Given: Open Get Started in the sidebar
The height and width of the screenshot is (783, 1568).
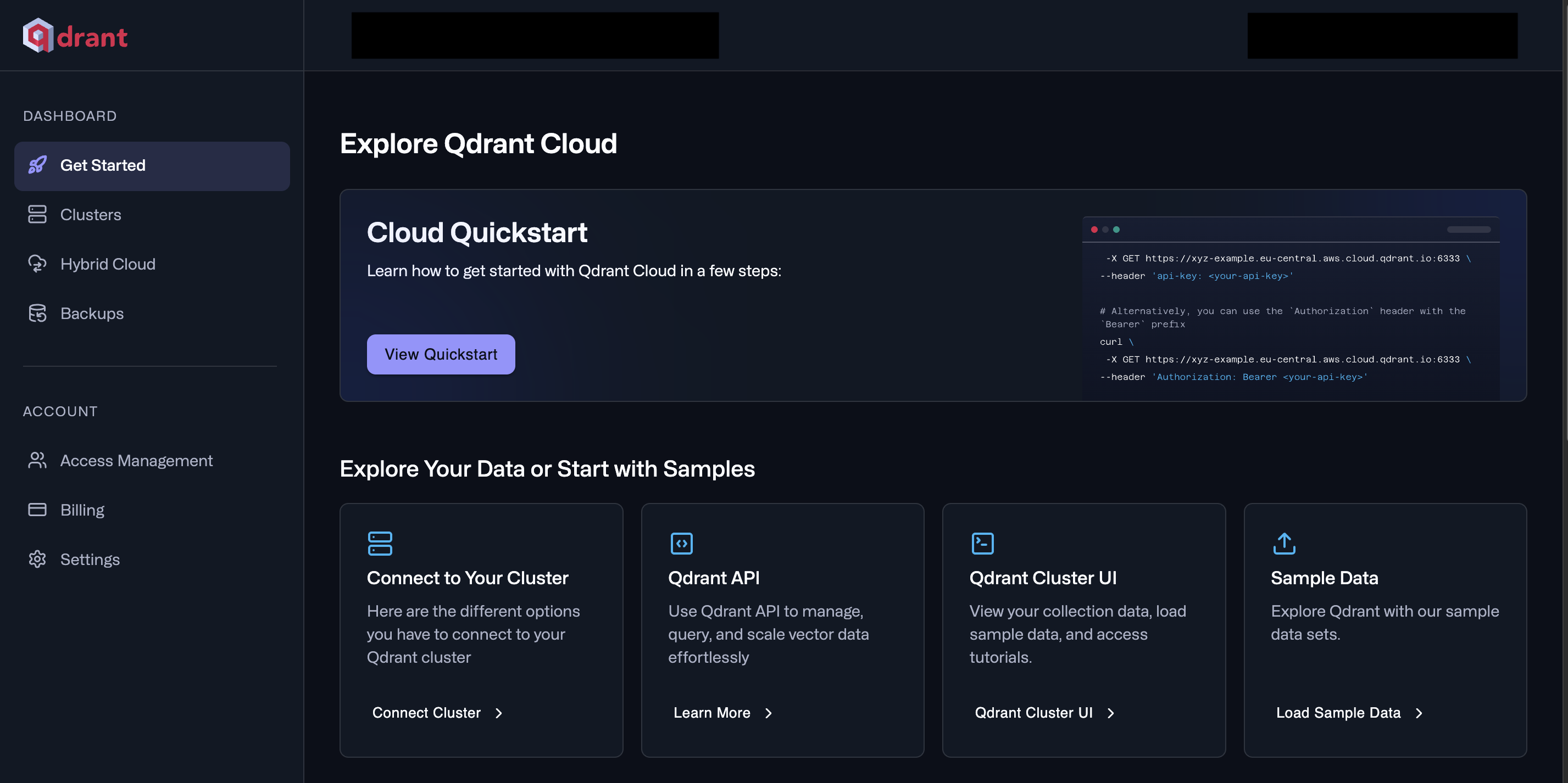Looking at the screenshot, I should coord(152,166).
